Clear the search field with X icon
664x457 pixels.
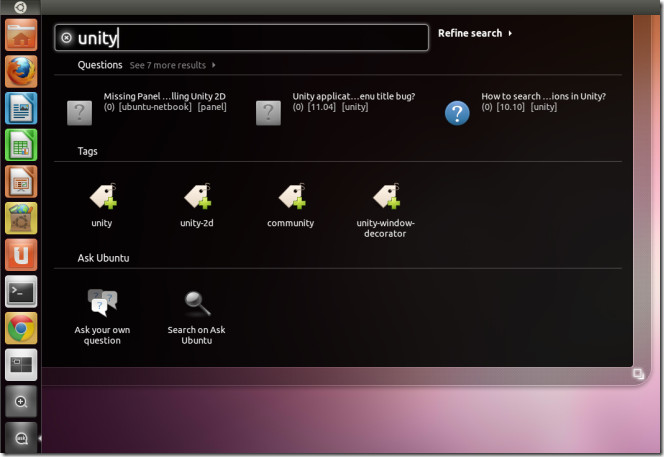tap(66, 38)
